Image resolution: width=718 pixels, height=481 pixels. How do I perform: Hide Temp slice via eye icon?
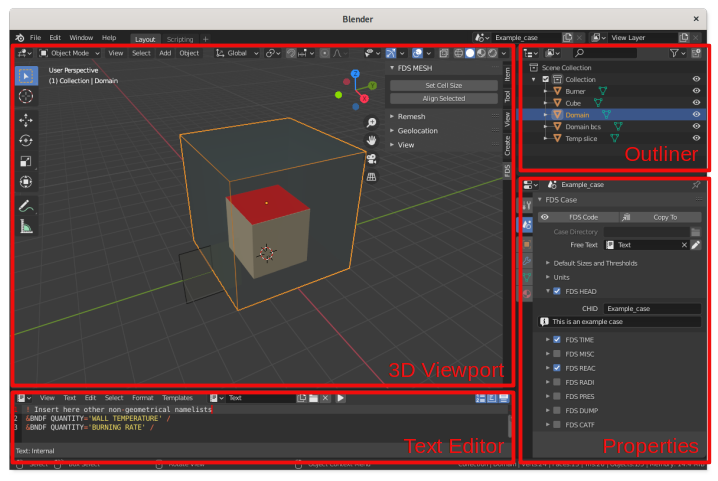(x=696, y=138)
